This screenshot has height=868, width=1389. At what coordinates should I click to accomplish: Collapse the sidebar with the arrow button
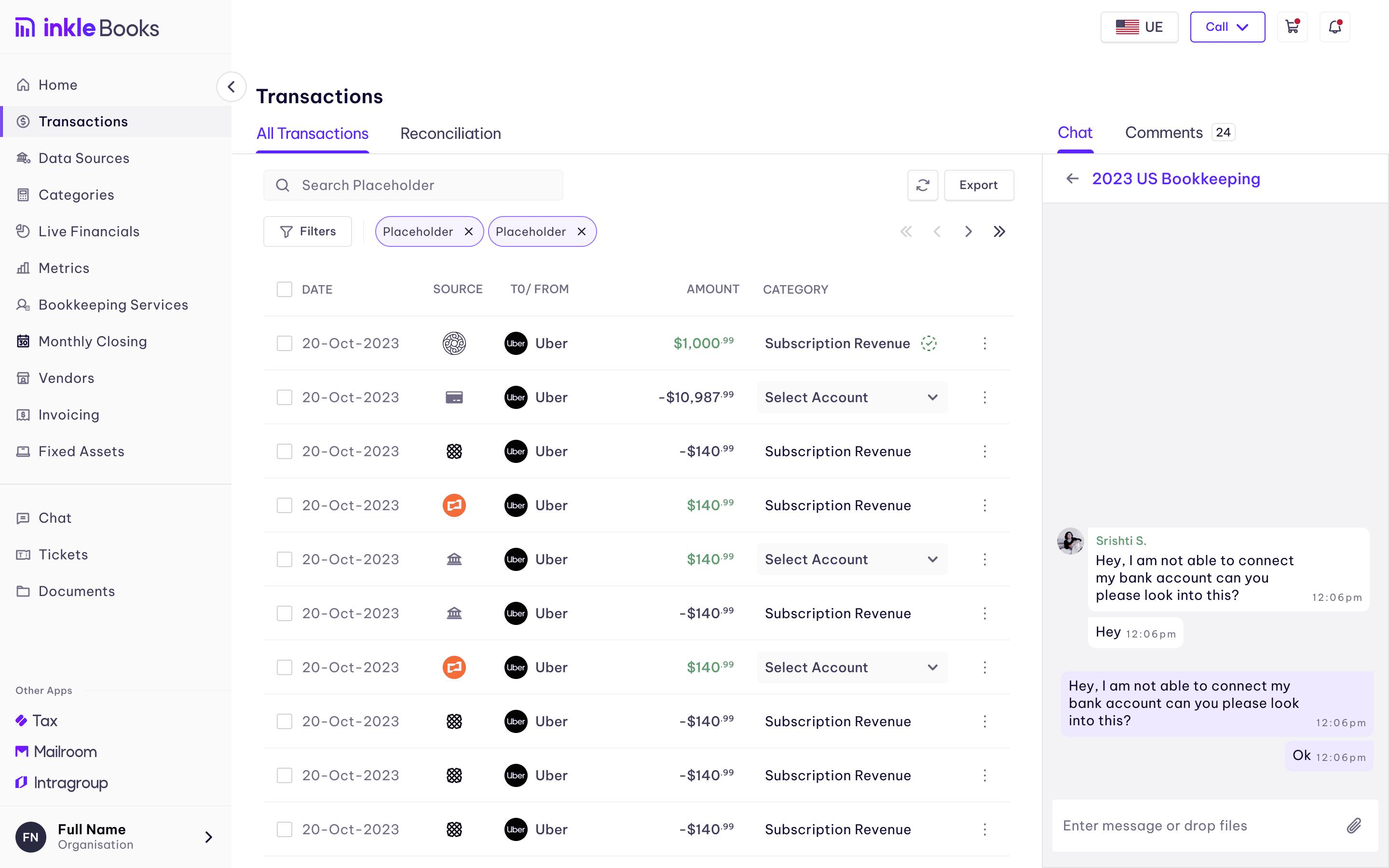(231, 87)
